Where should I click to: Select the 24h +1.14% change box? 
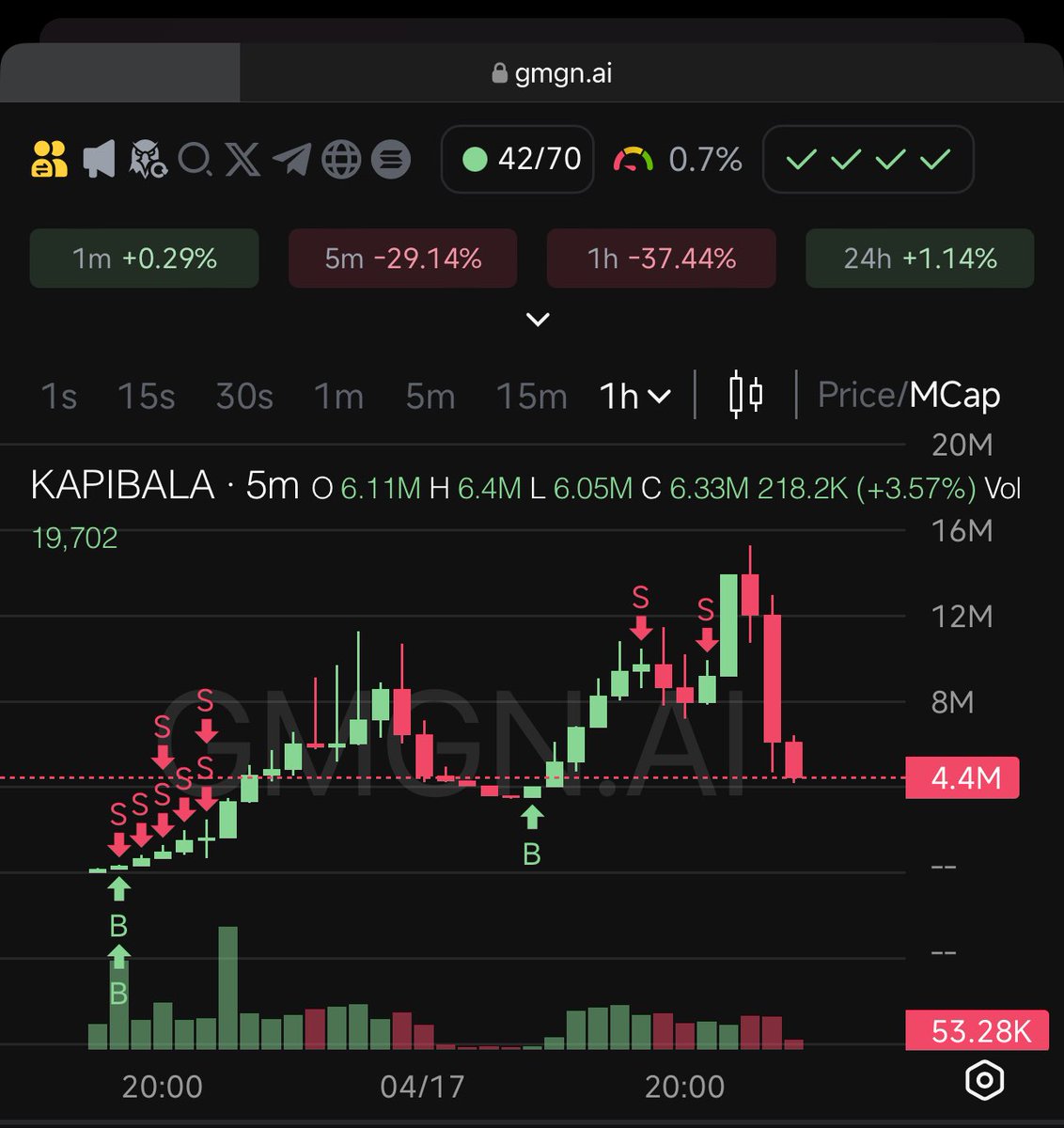(920, 258)
